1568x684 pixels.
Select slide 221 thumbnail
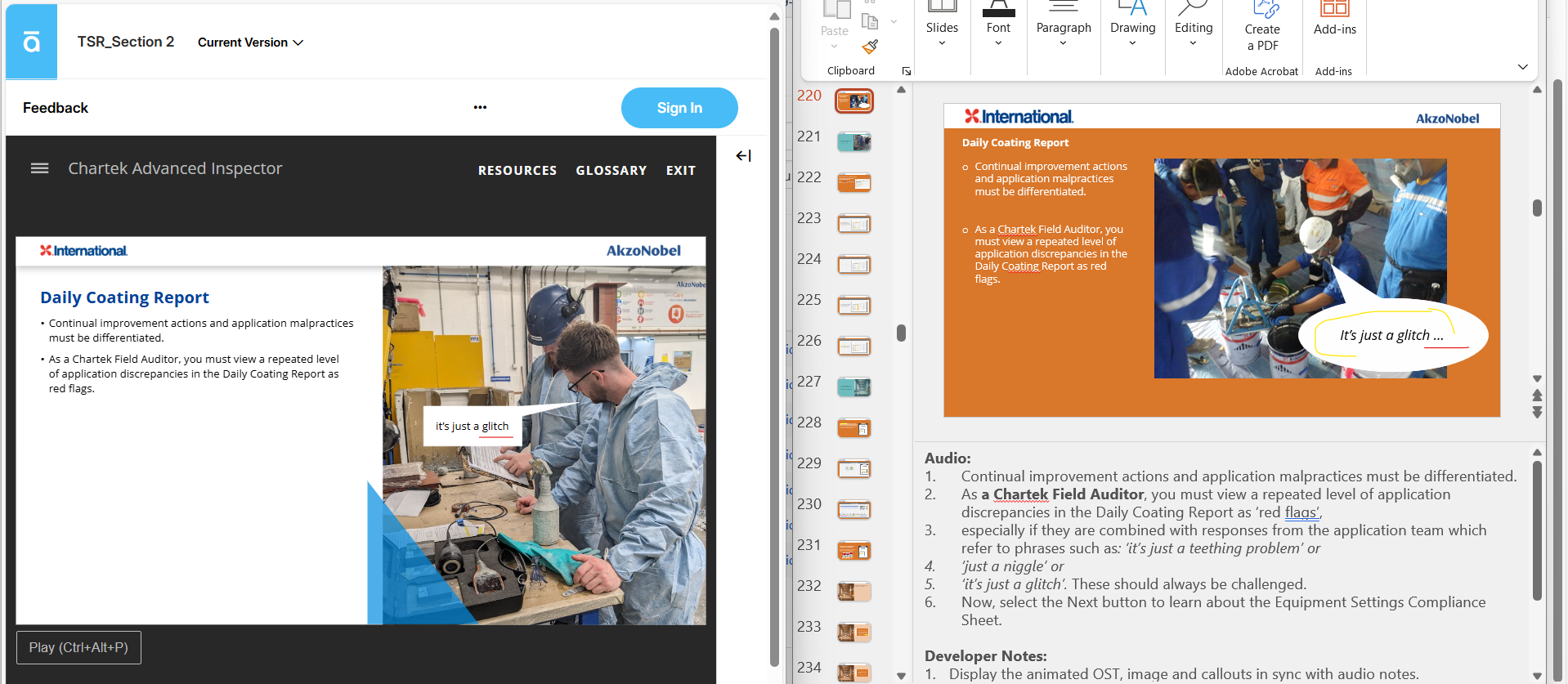tap(853, 142)
